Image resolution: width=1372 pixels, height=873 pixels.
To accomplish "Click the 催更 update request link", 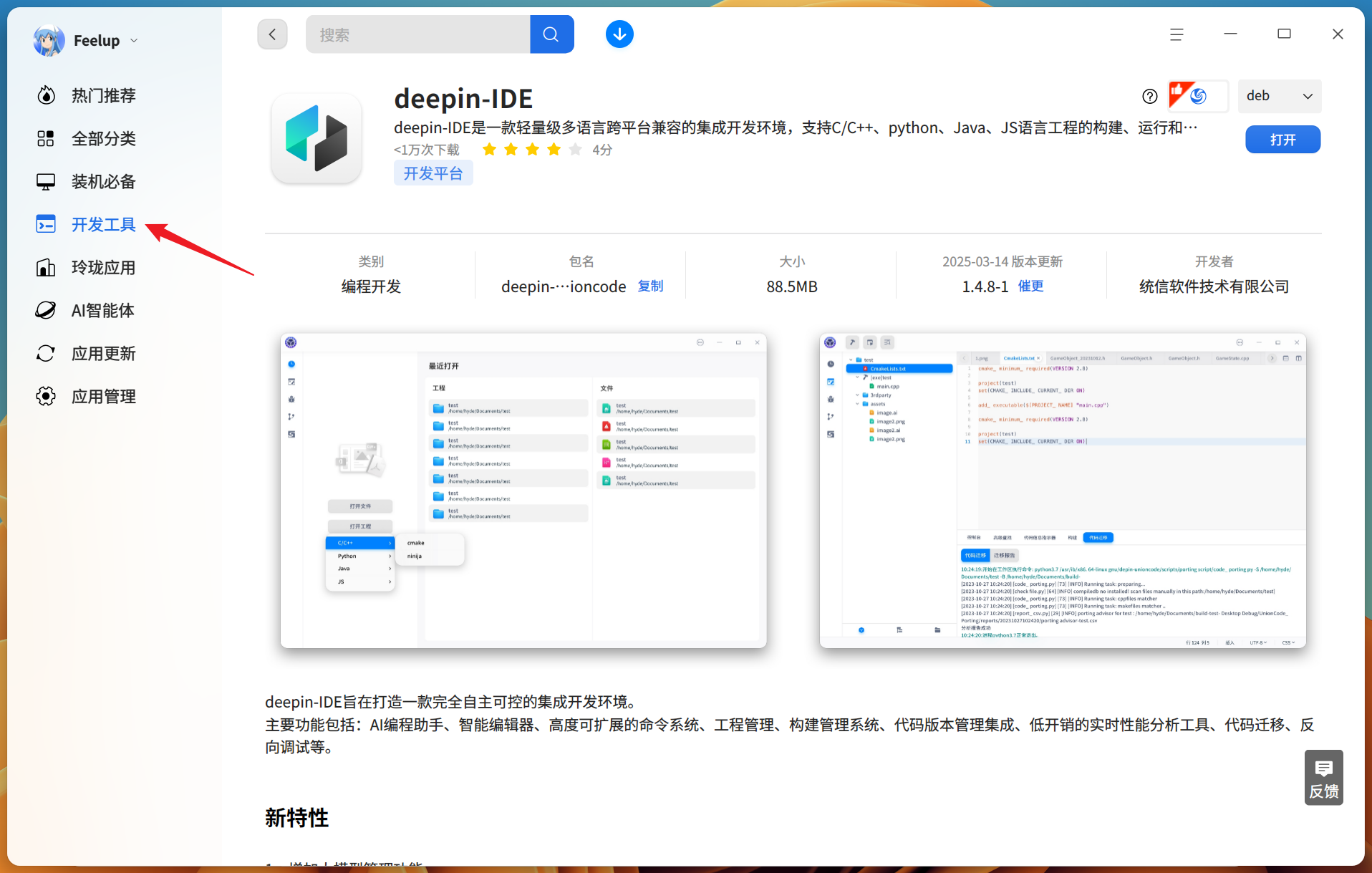I will click(1030, 286).
